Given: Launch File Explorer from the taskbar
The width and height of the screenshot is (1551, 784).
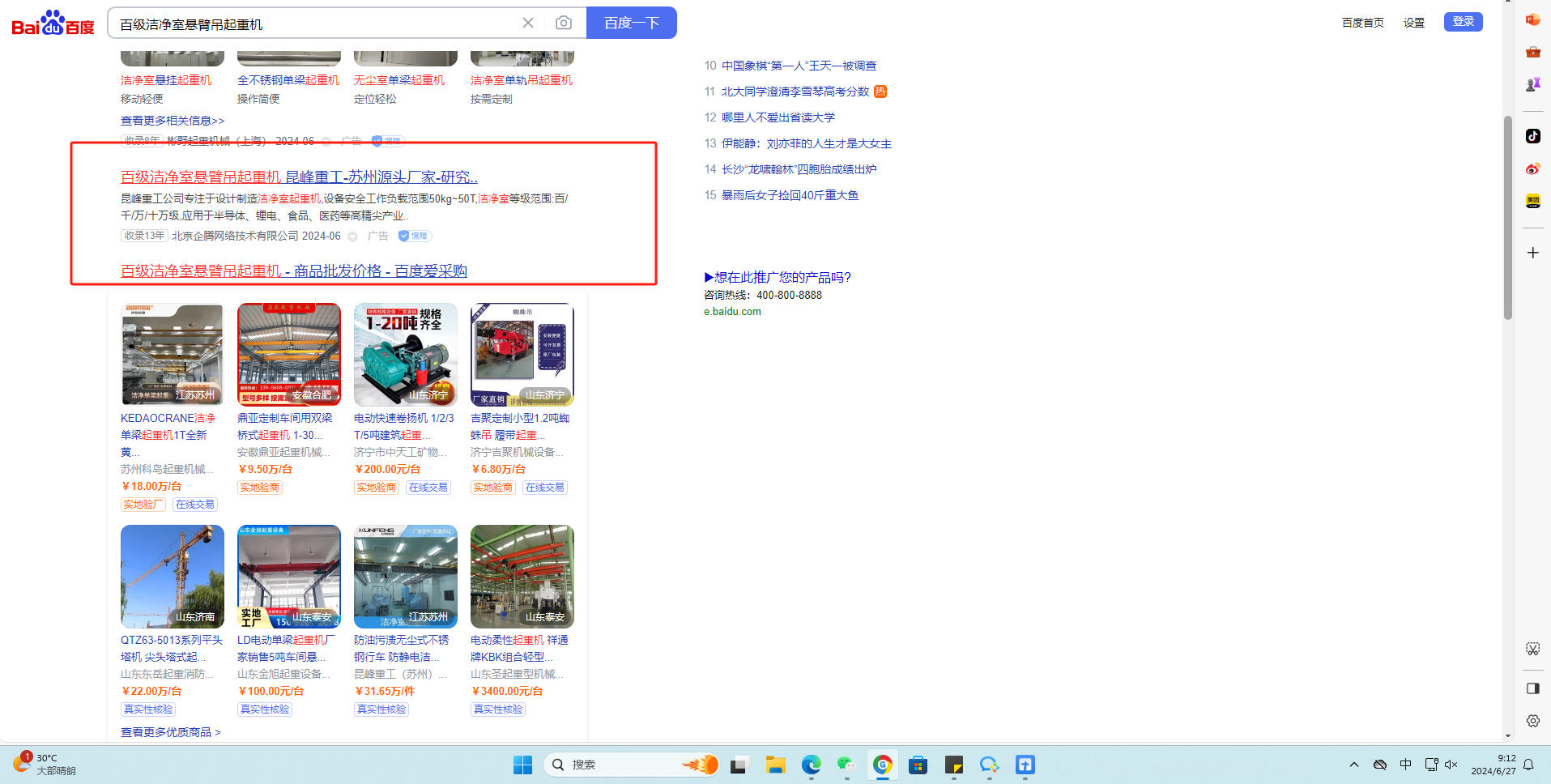Looking at the screenshot, I should [x=775, y=765].
